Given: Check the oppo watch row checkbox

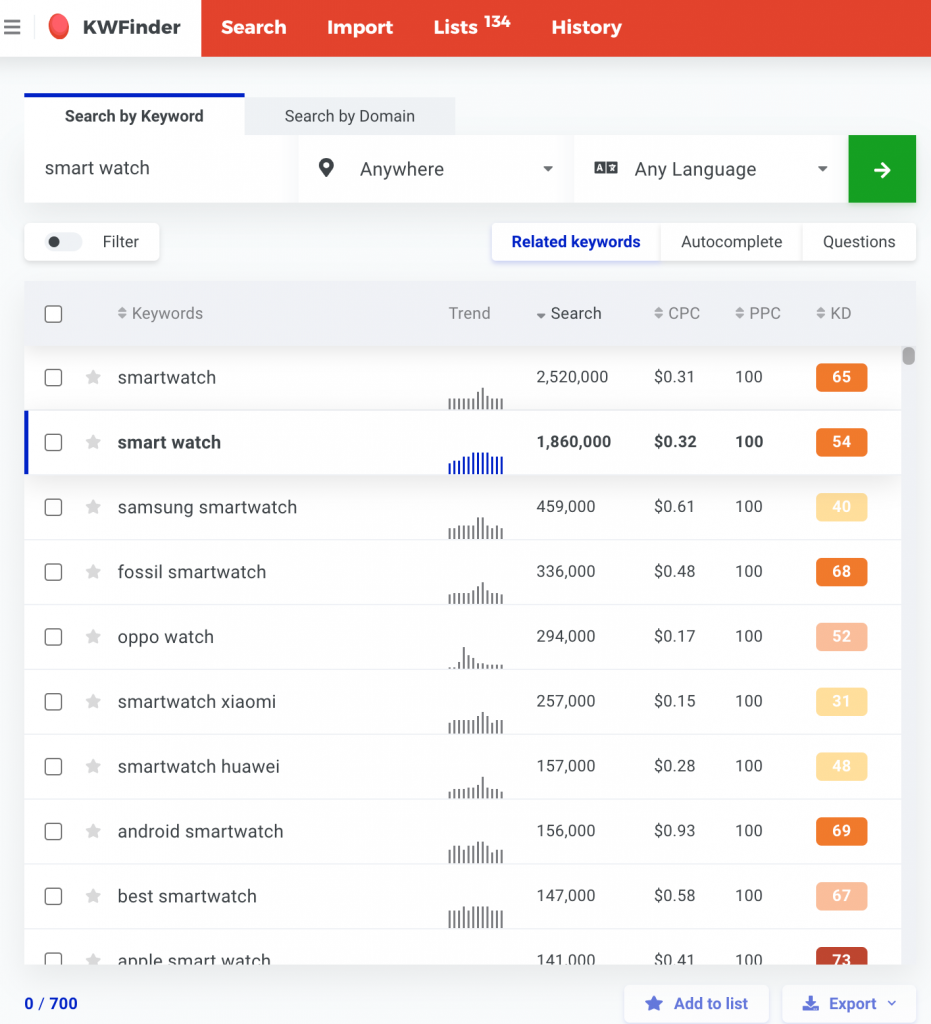Looking at the screenshot, I should pos(54,637).
